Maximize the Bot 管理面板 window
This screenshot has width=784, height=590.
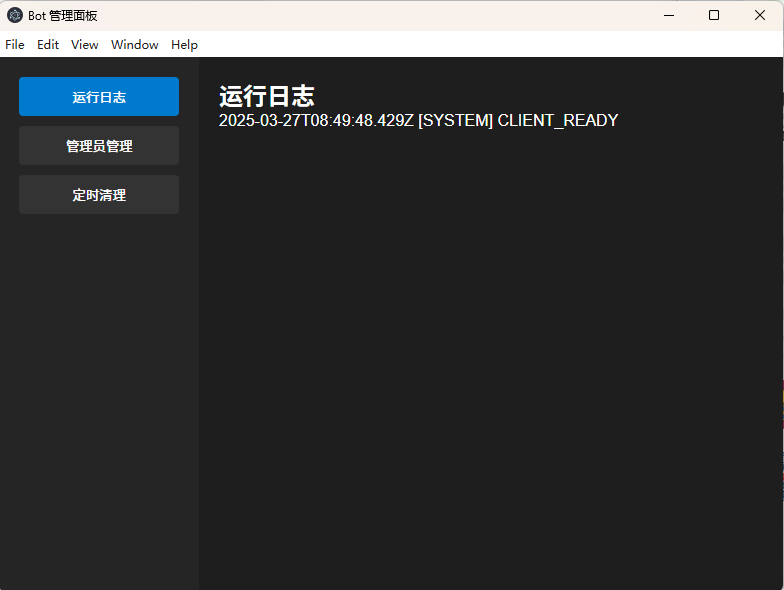pyautogui.click(x=714, y=16)
